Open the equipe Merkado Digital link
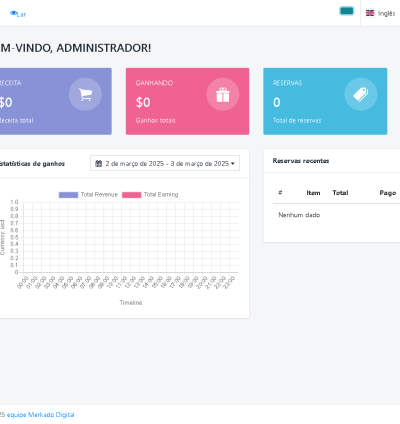400x424 pixels. [41, 415]
